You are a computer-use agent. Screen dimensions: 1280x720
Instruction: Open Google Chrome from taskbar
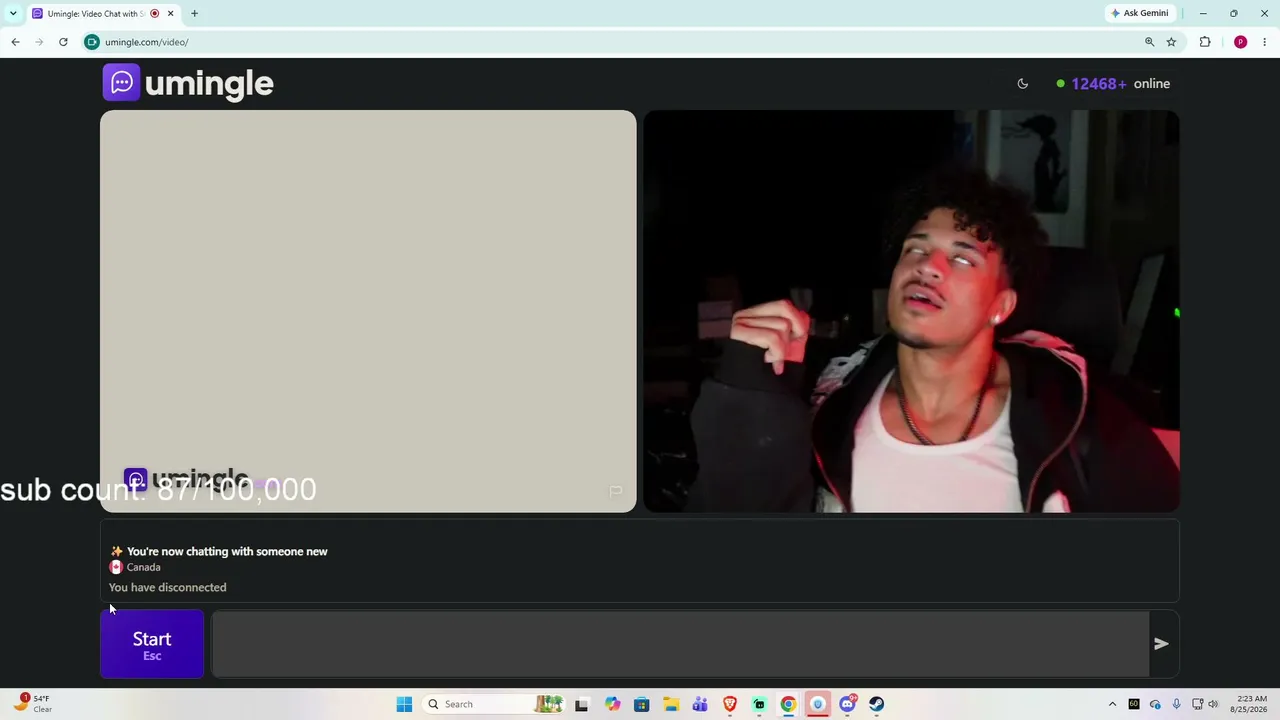788,704
